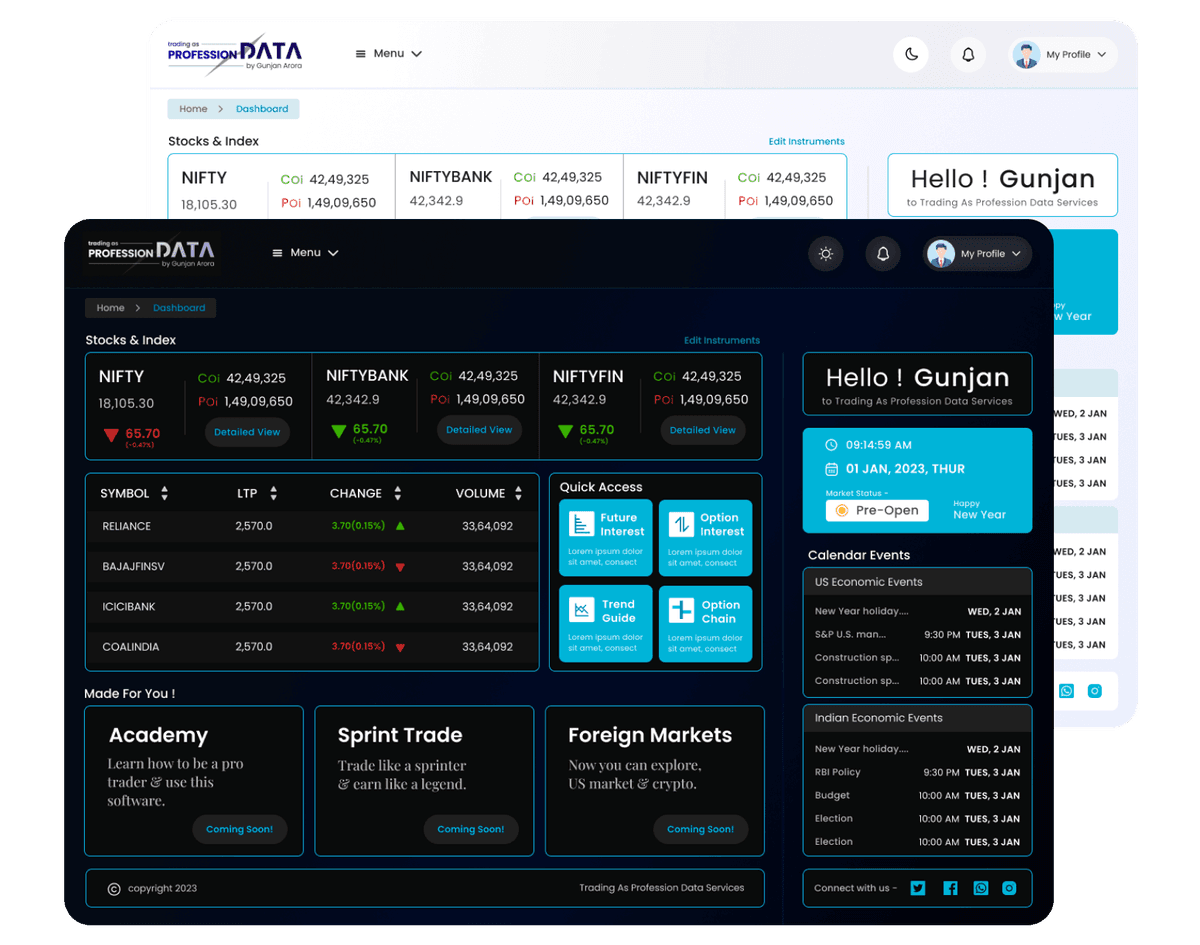The height and width of the screenshot is (945, 1200).
Task: Open the Option Chain quick access tool
Action: point(706,623)
